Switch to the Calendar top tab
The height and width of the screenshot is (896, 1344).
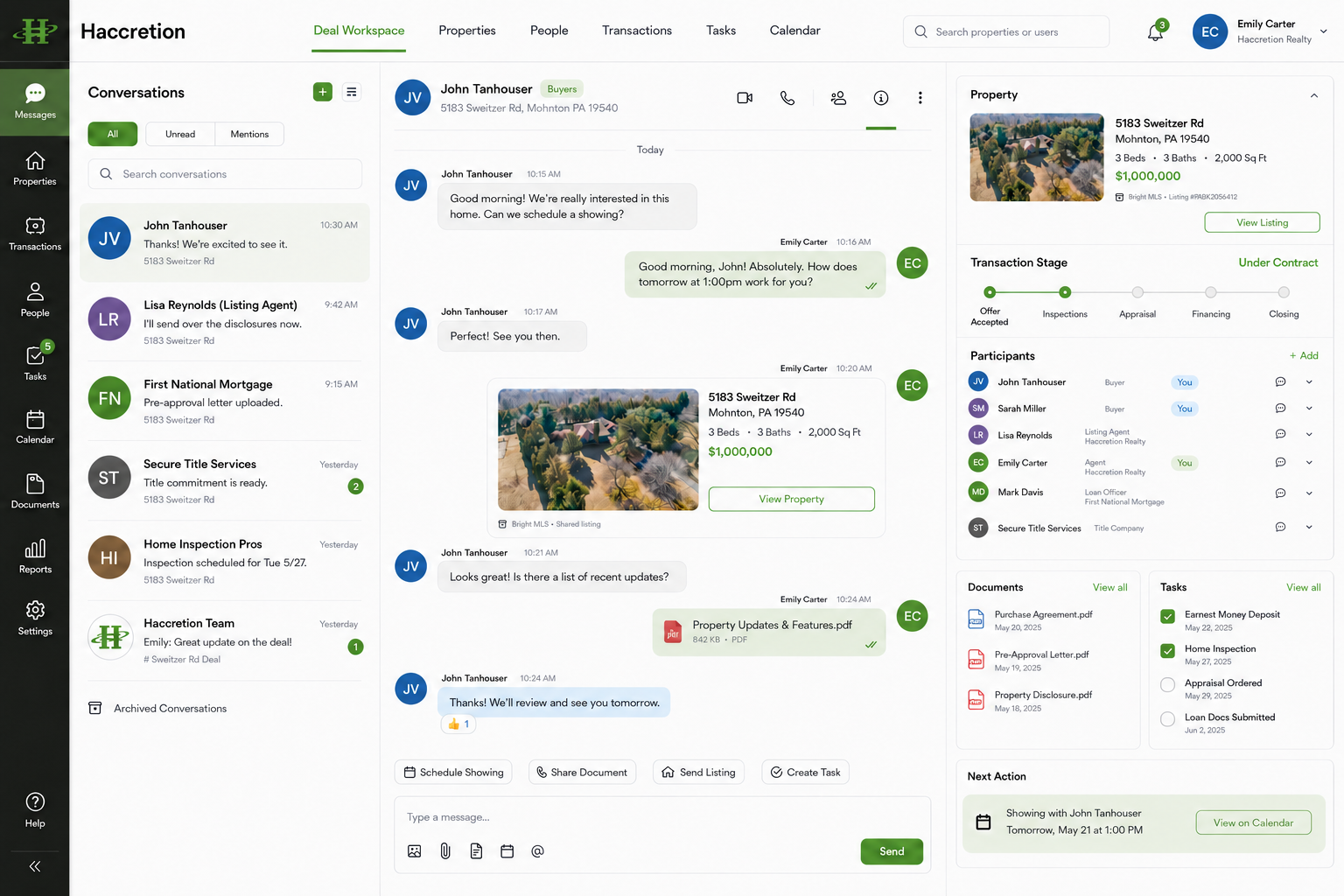click(x=795, y=31)
